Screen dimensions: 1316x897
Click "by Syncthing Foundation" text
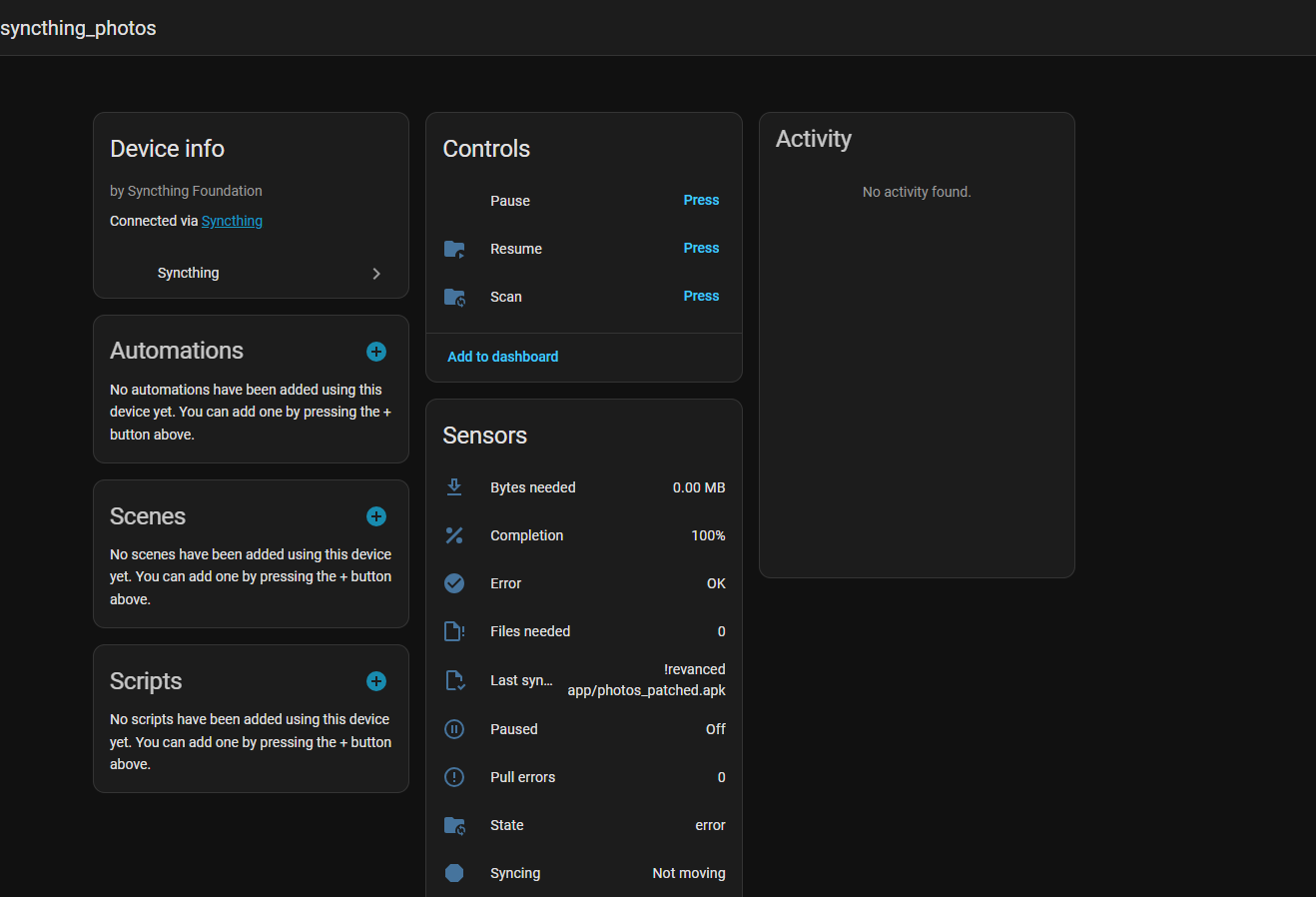186,191
